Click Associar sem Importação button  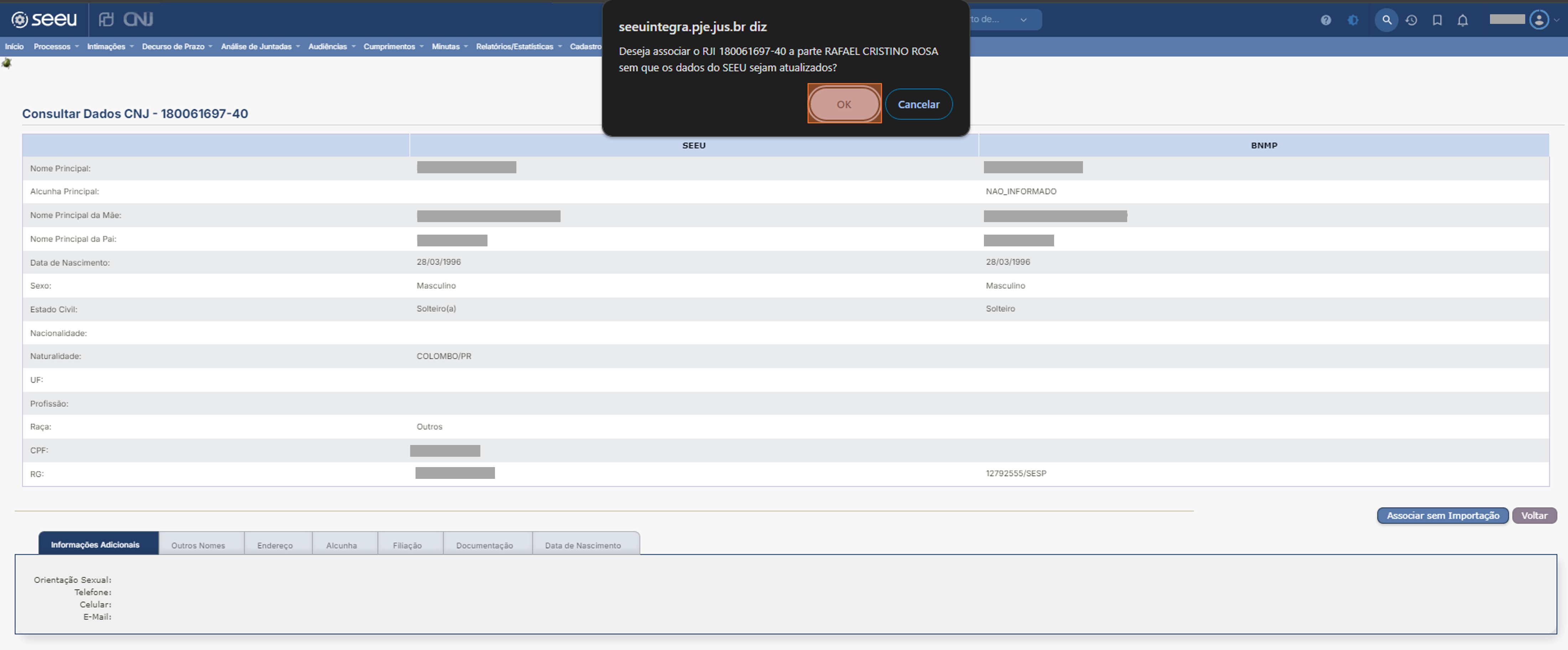click(x=1442, y=515)
